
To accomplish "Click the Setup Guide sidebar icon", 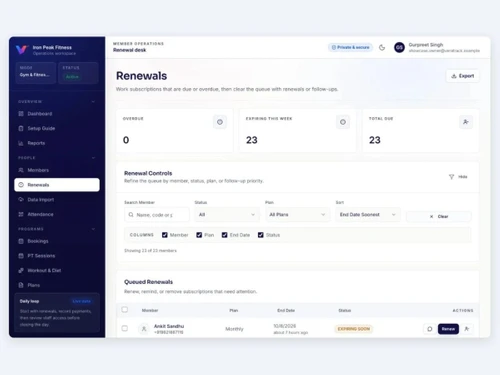I will tap(21, 128).
